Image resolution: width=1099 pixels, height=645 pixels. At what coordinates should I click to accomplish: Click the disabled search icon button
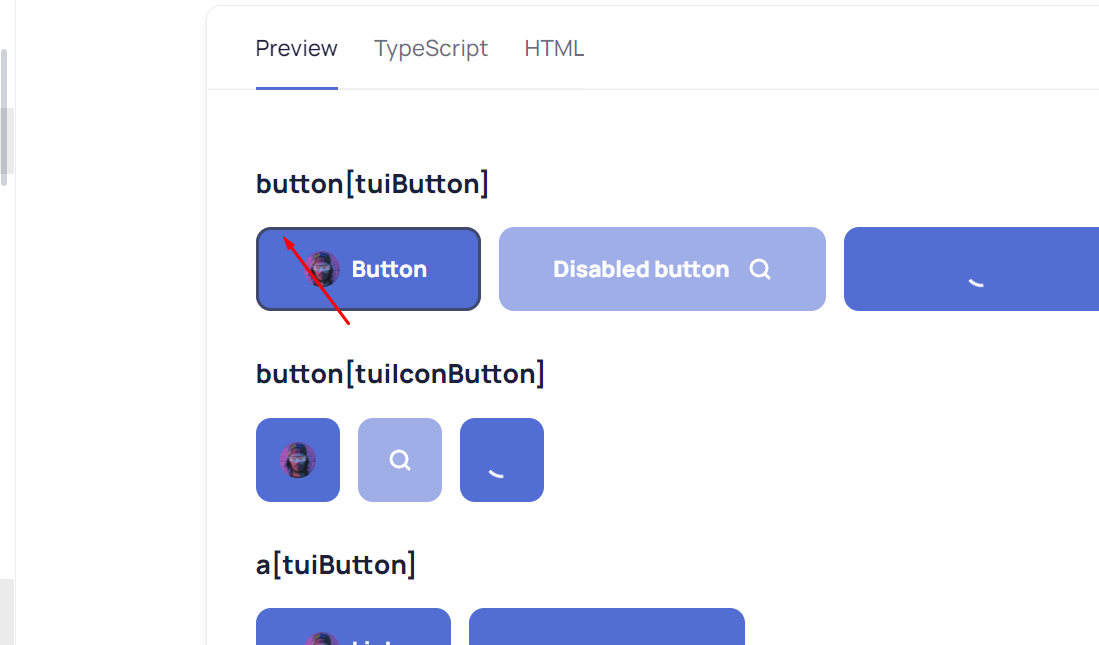[x=400, y=460]
